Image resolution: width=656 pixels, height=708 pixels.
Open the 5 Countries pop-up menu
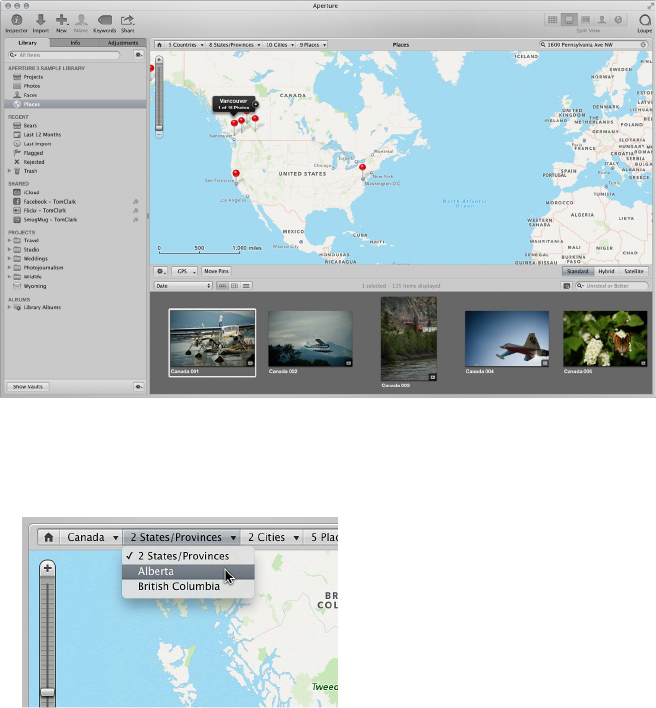coord(185,45)
